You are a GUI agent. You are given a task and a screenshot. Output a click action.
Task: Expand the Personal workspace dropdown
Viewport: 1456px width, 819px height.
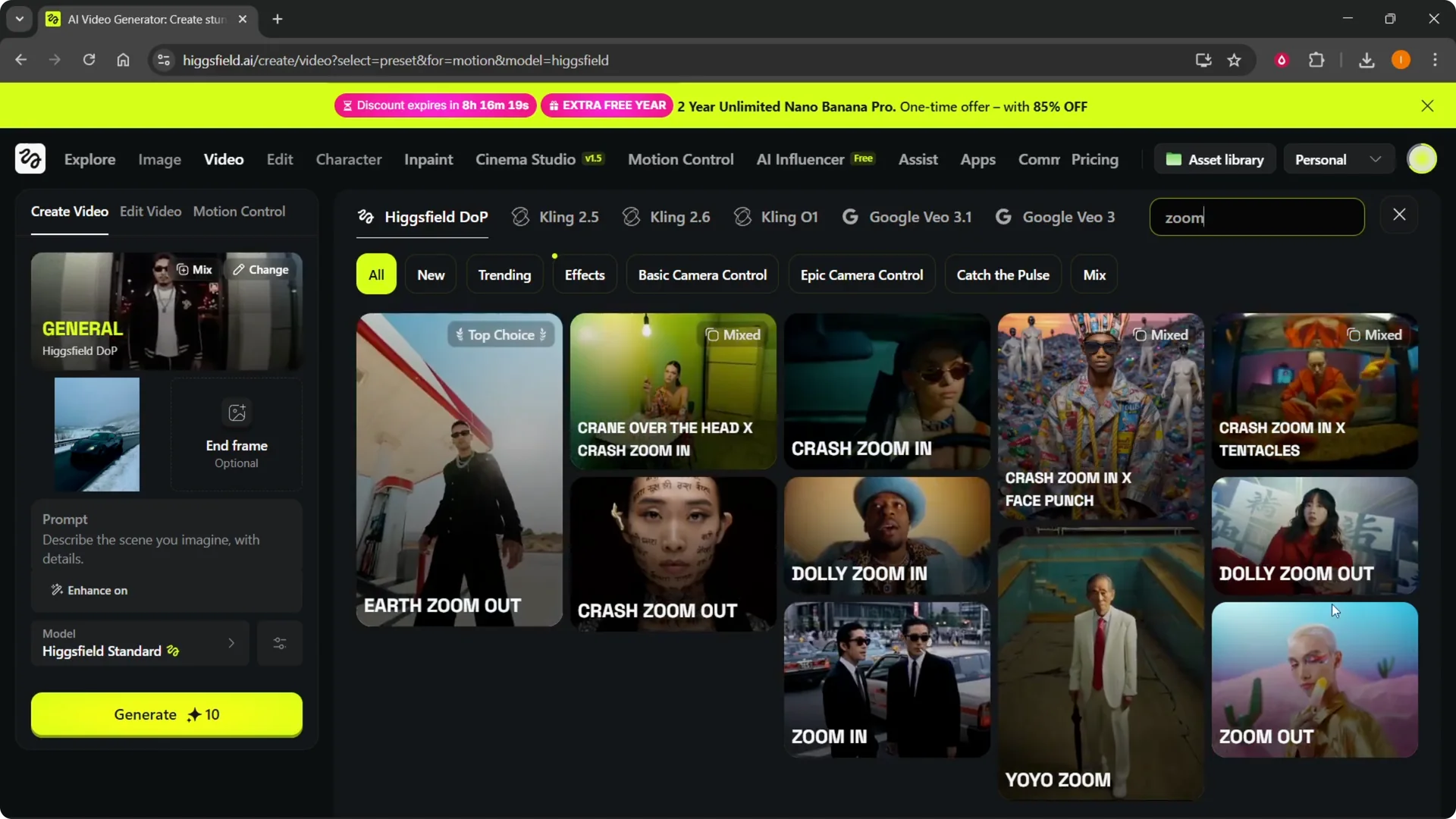pos(1338,160)
